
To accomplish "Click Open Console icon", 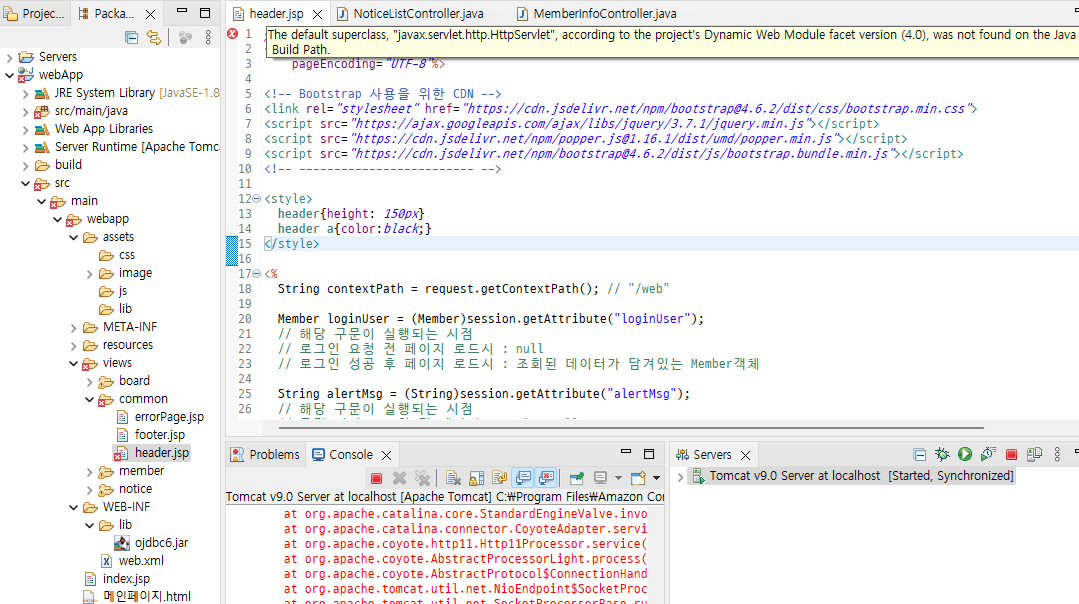I will pos(639,478).
